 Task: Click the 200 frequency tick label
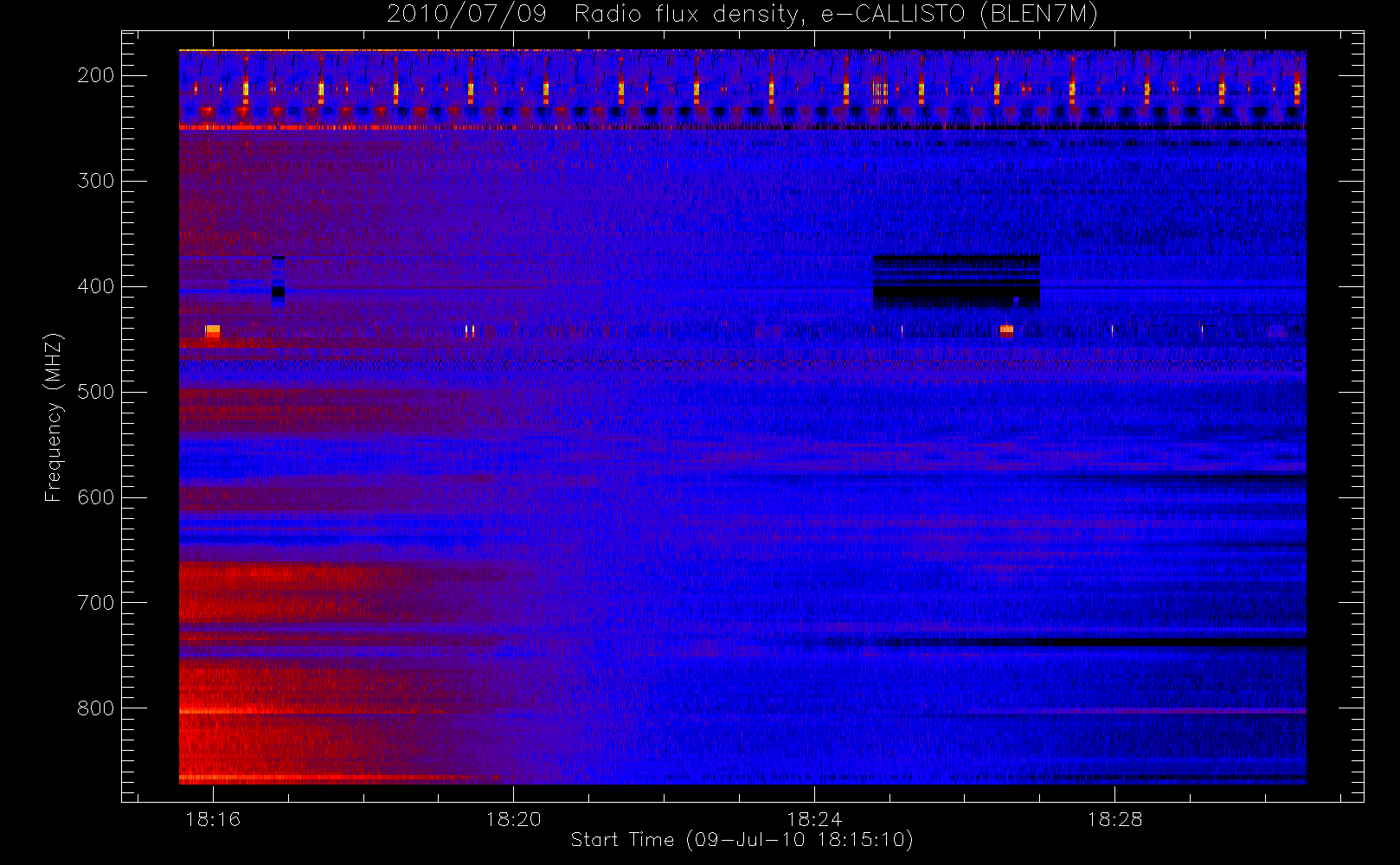96,75
